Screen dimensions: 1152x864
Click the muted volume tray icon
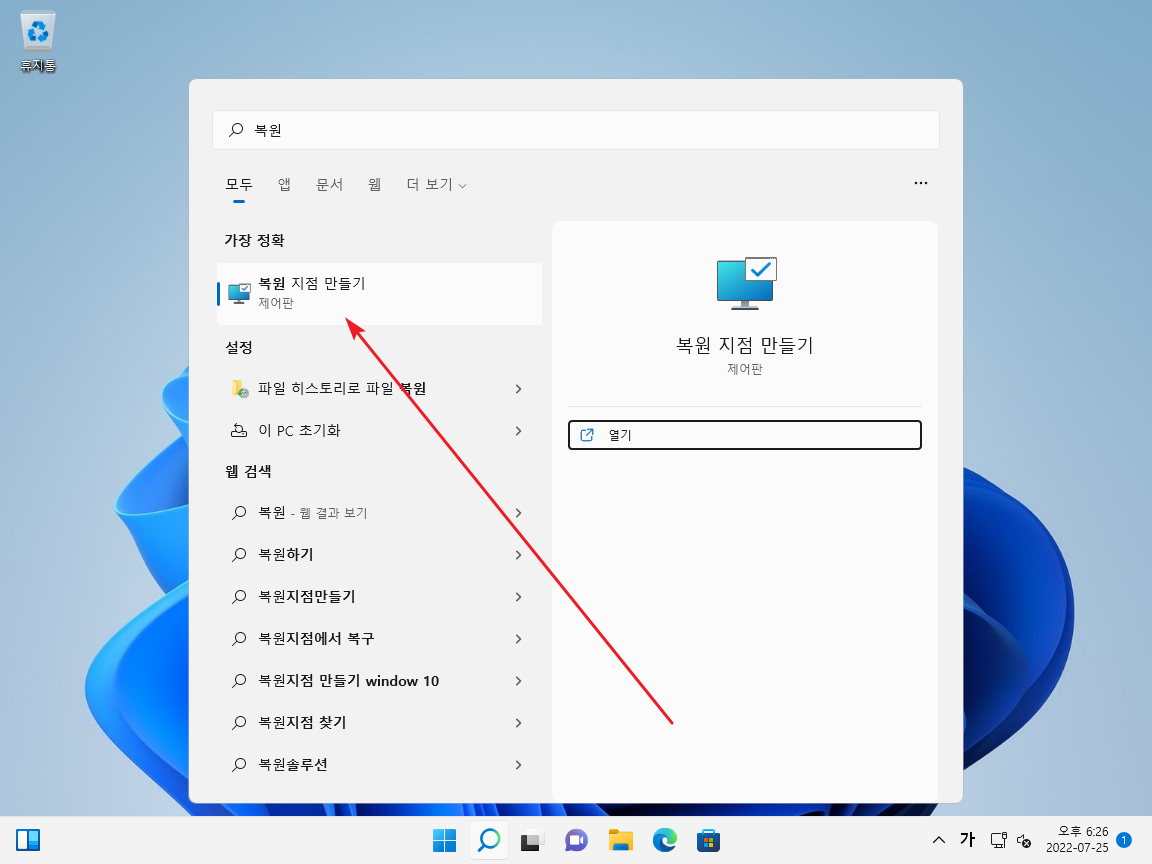click(1023, 840)
